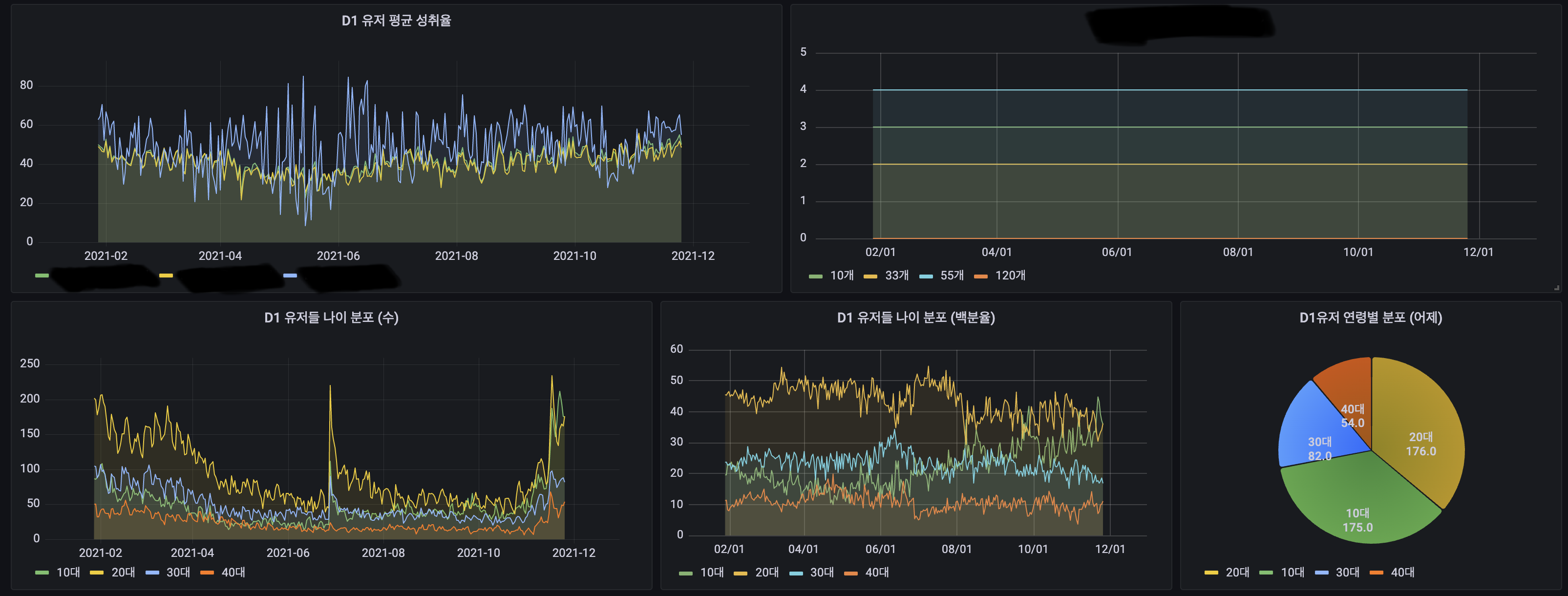Click the yellow swatch in 성취율 panel legend
The image size is (1568, 596).
[x=166, y=276]
